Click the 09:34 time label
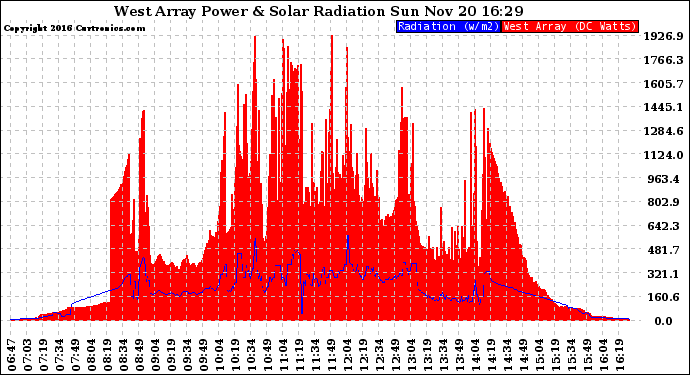 [187, 355]
